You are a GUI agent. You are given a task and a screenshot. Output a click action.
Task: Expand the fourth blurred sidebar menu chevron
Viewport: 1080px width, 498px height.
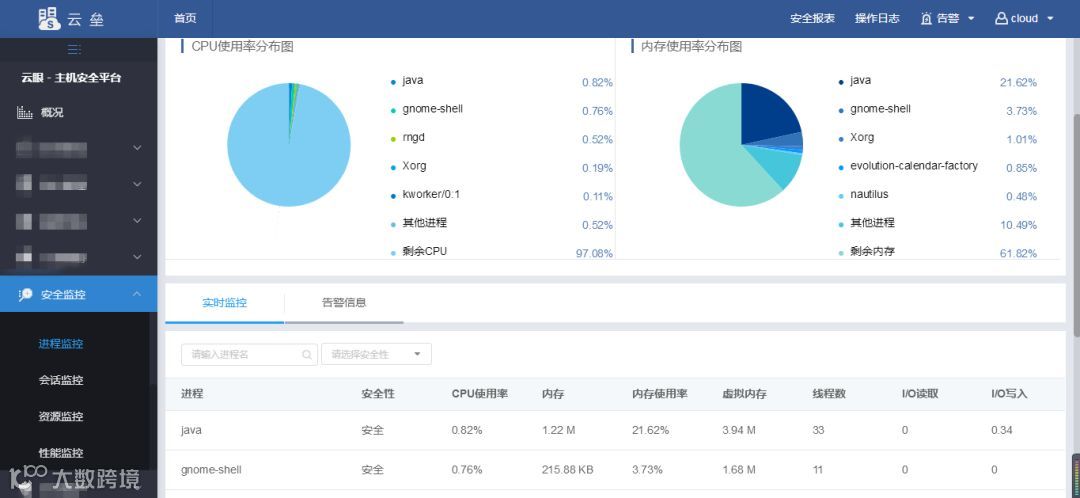click(x=137, y=257)
